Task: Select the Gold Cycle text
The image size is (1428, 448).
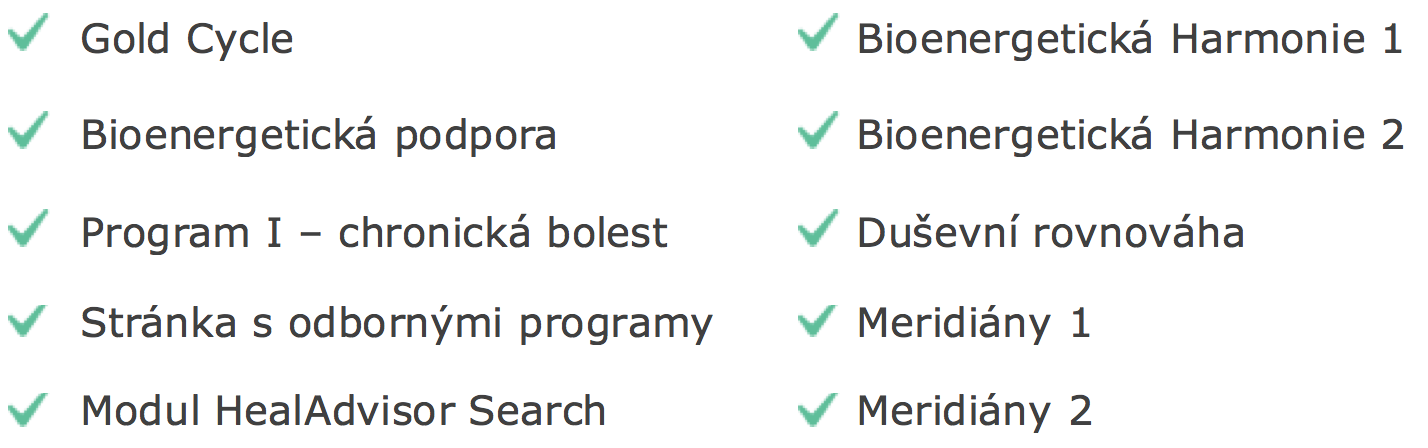Action: point(187,40)
